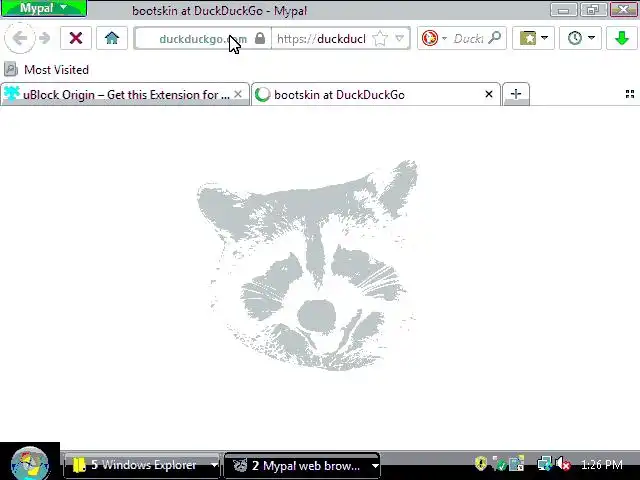Click the yellow shield tray icon
This screenshot has width=640, height=480.
[x=481, y=464]
